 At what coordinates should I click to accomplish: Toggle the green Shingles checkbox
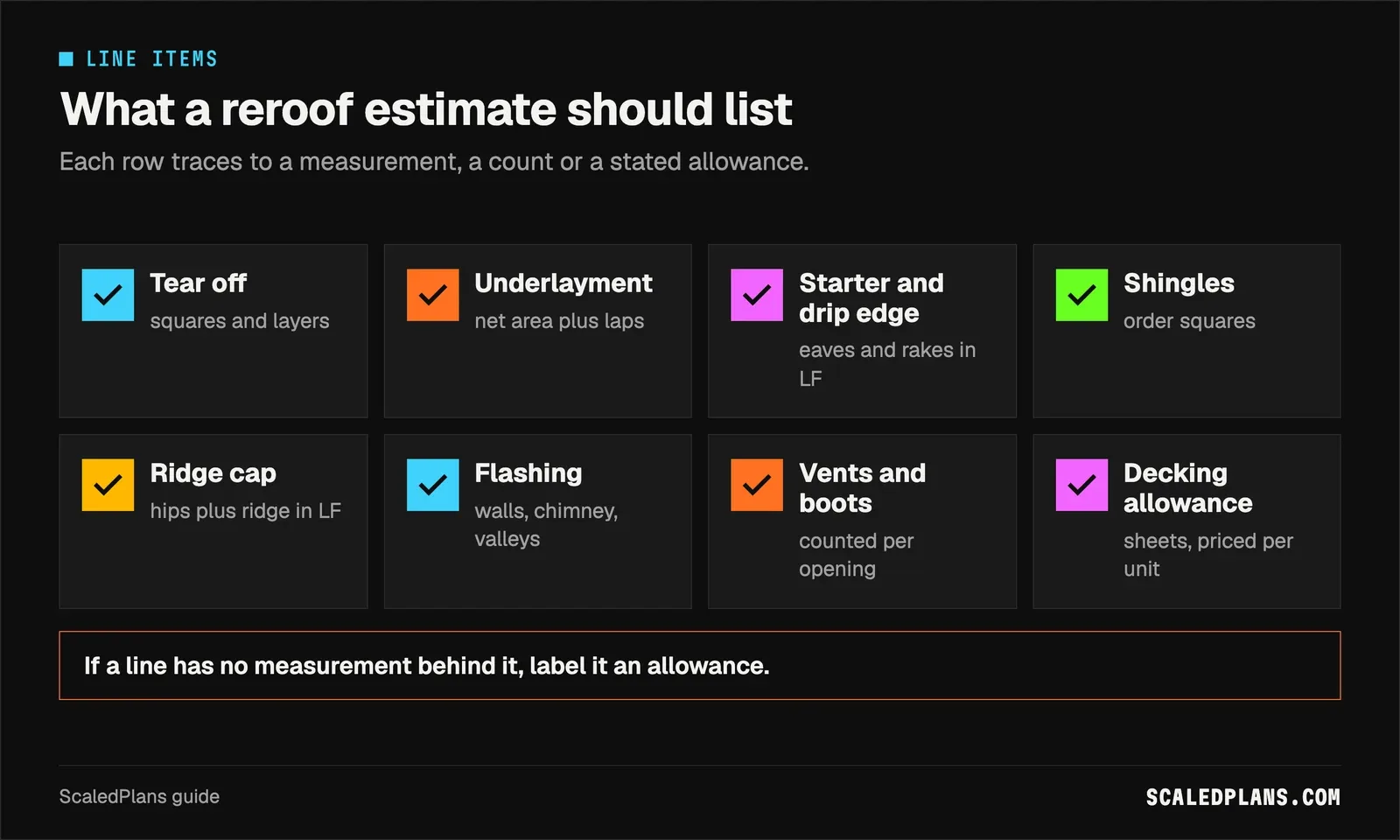pyautogui.click(x=1081, y=295)
